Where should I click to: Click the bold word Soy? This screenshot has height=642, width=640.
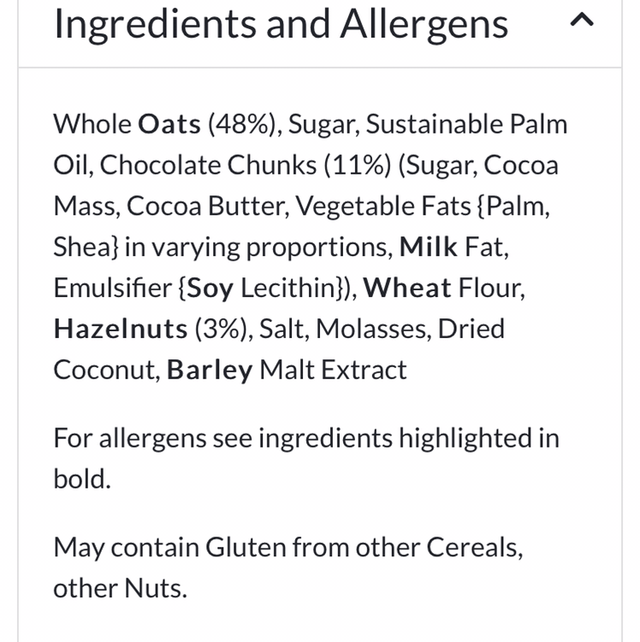pyautogui.click(x=209, y=288)
